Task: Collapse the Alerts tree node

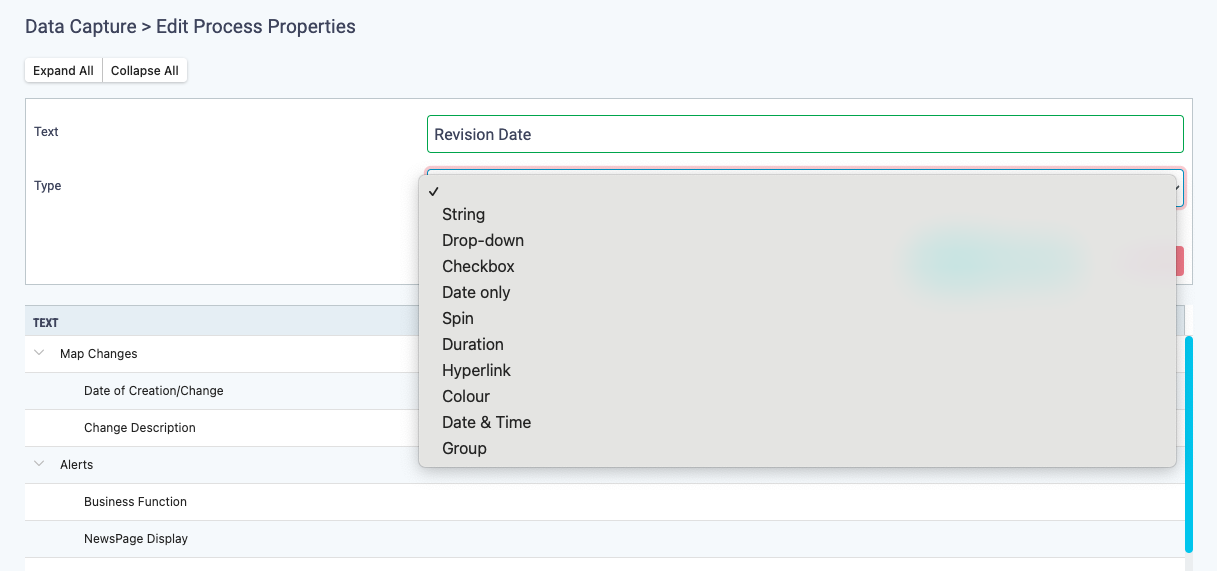Action: [40, 464]
